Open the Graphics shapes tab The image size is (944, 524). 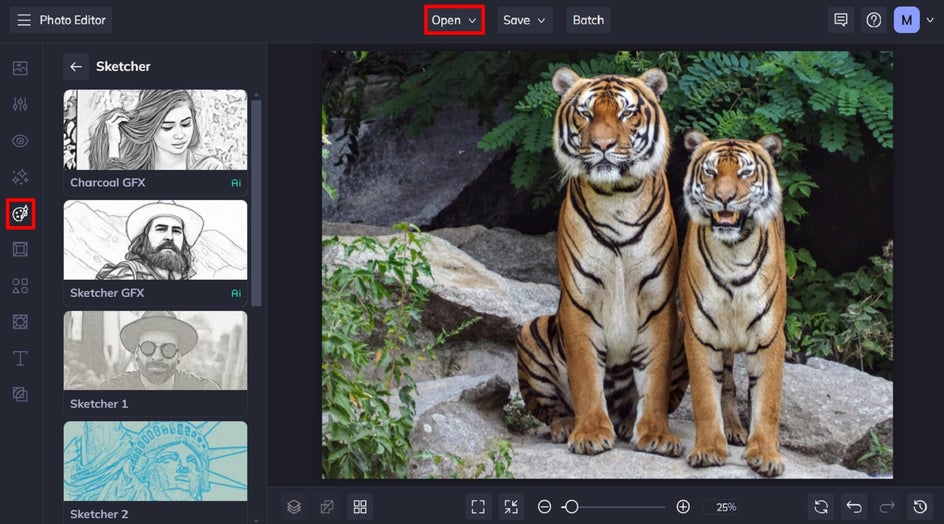click(20, 285)
